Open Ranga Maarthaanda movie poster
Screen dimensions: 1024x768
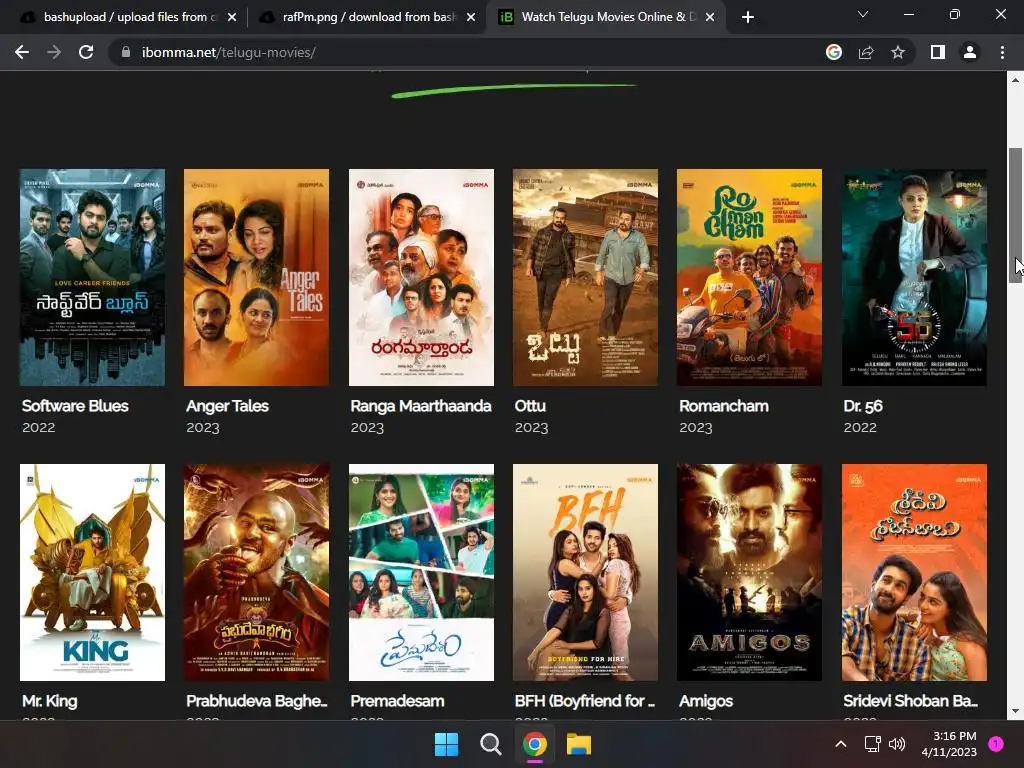click(x=421, y=278)
